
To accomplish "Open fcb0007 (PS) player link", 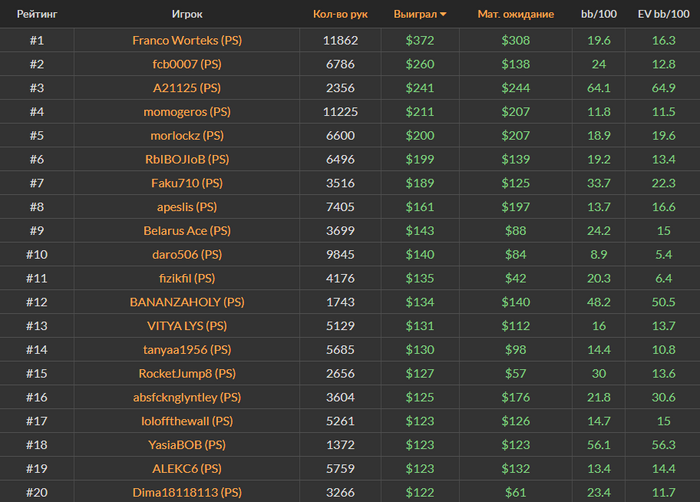I will coord(187,64).
